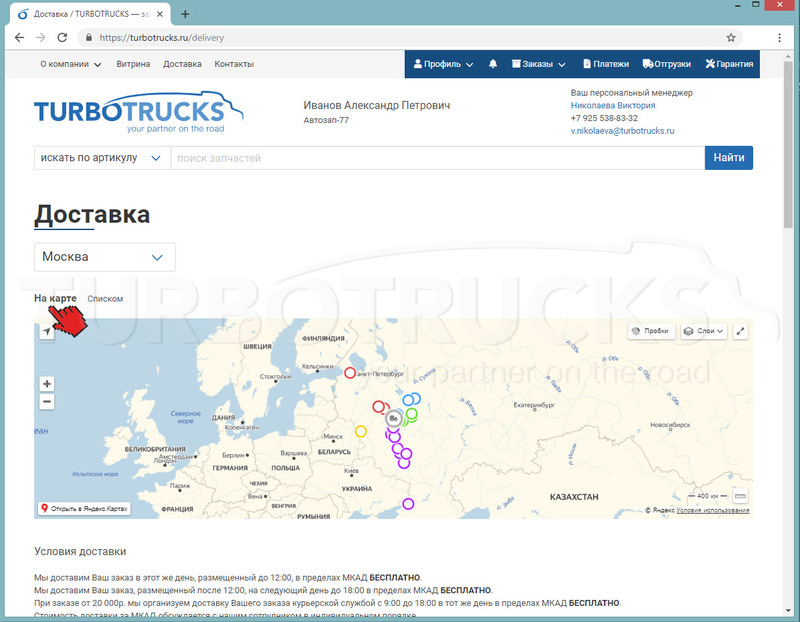Open the Отгрузки section
The width and height of the screenshot is (800, 622).
[x=666, y=64]
